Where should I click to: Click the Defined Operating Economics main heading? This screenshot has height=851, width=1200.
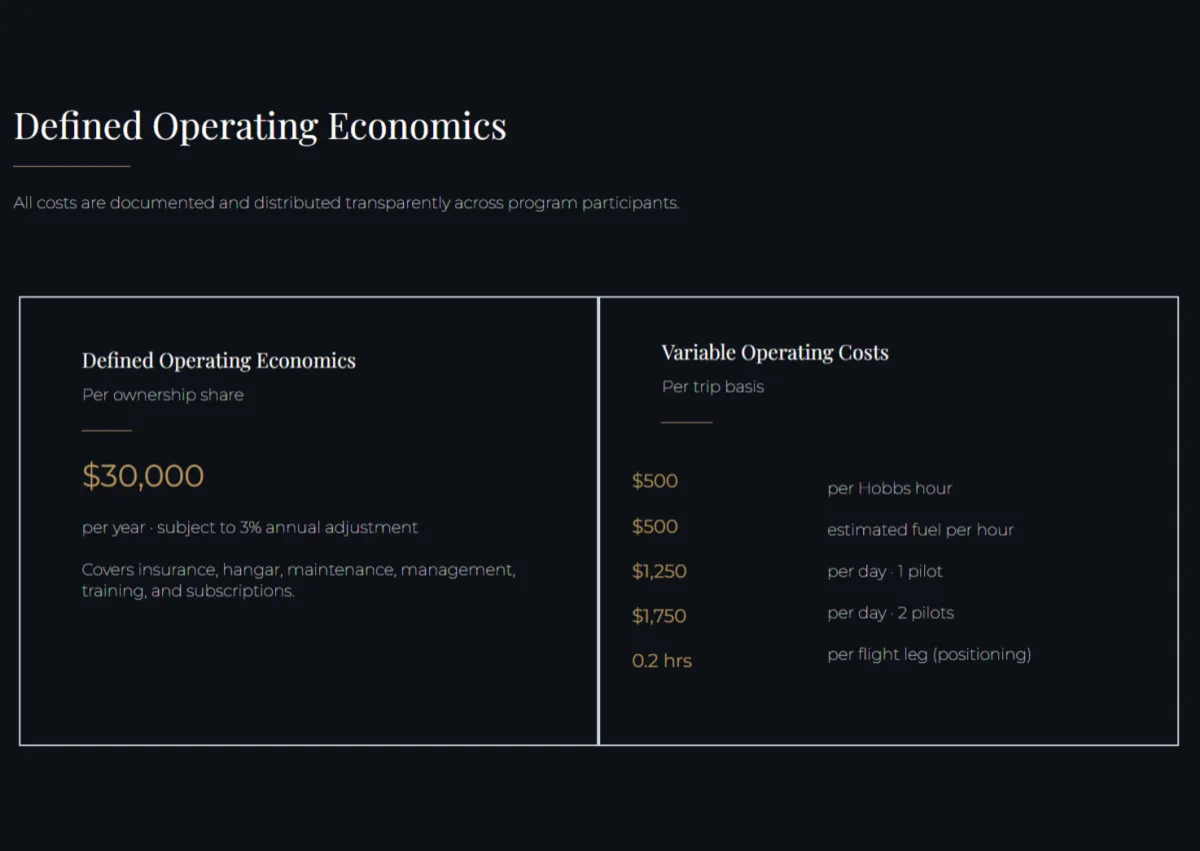260,127
